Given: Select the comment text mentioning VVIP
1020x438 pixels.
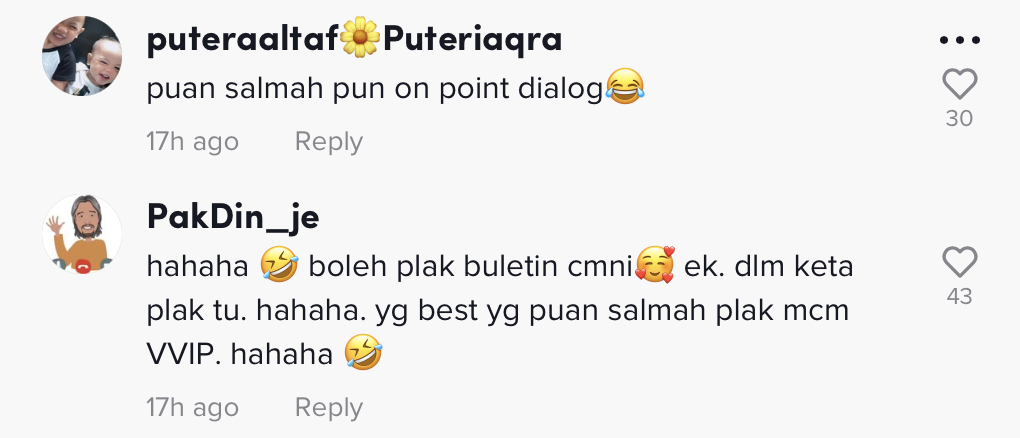Looking at the screenshot, I should coord(500,310).
